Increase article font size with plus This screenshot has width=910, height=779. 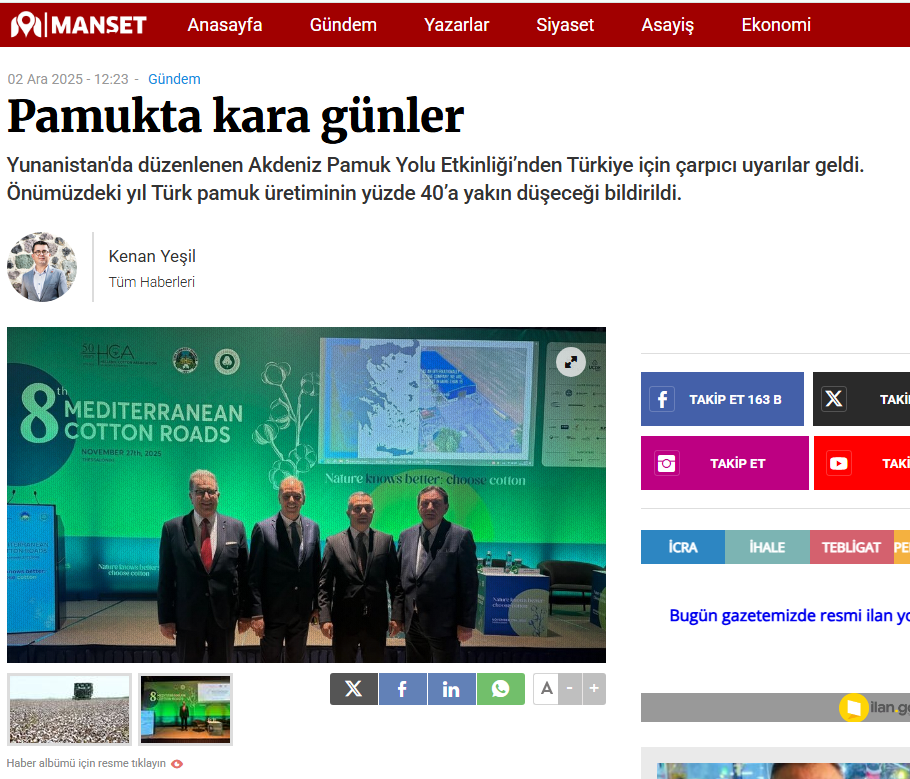594,688
